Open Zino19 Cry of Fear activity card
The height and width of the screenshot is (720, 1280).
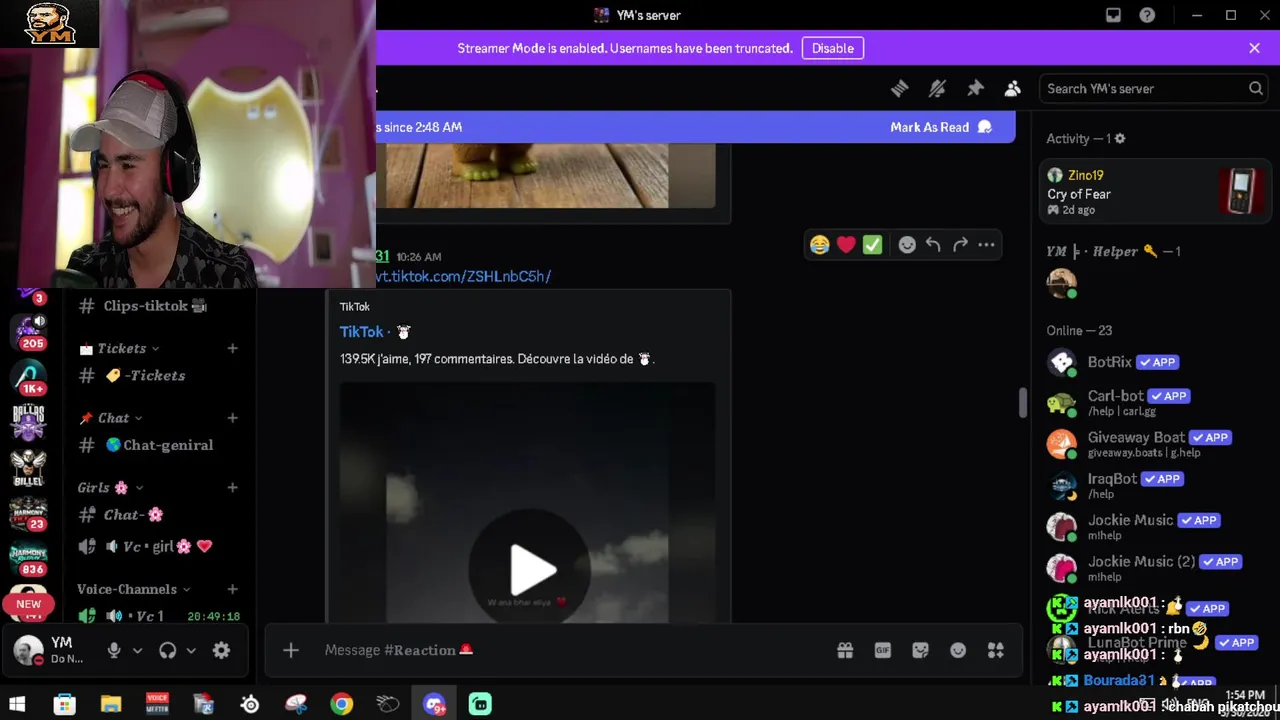coord(1154,191)
